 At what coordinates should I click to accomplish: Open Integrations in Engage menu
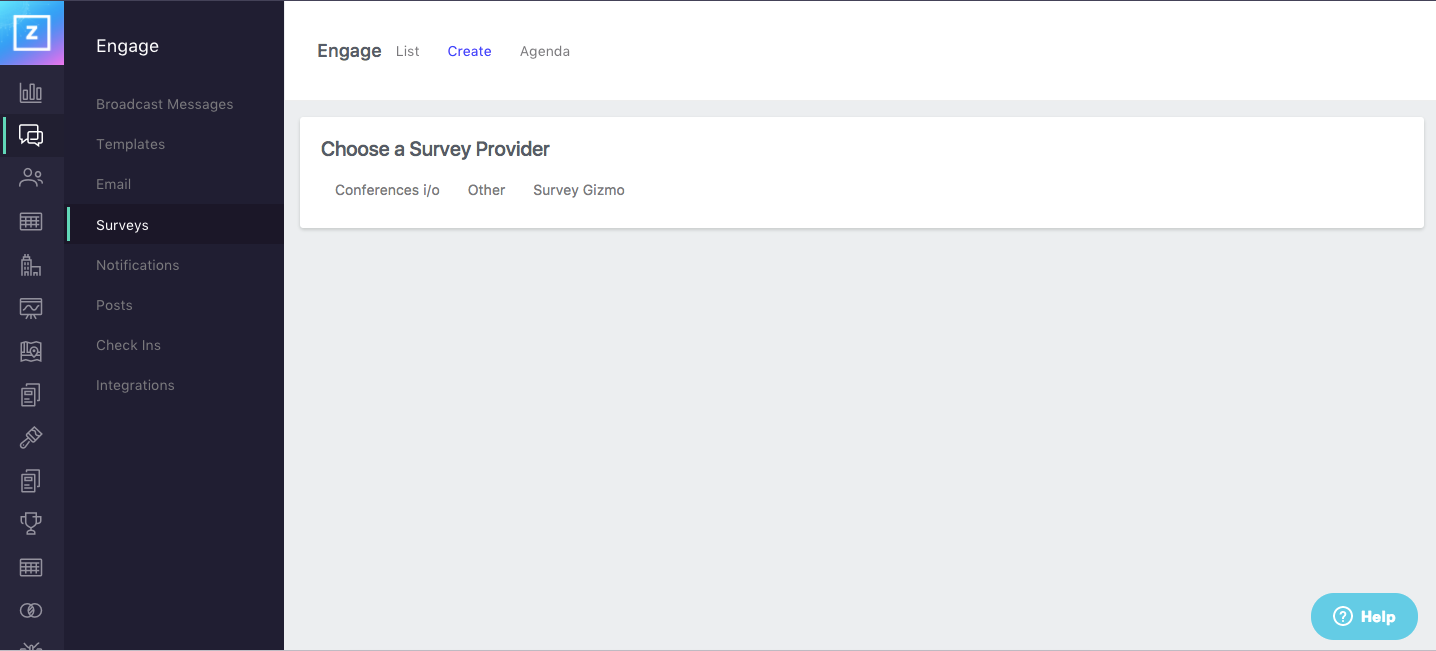(135, 385)
